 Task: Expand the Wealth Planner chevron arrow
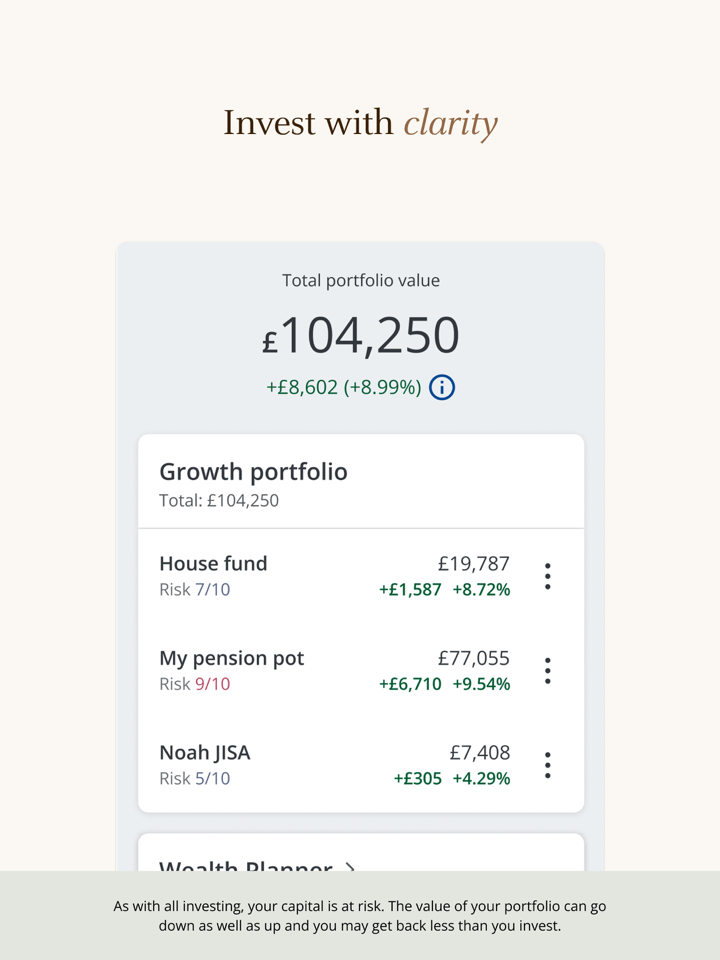tap(349, 866)
